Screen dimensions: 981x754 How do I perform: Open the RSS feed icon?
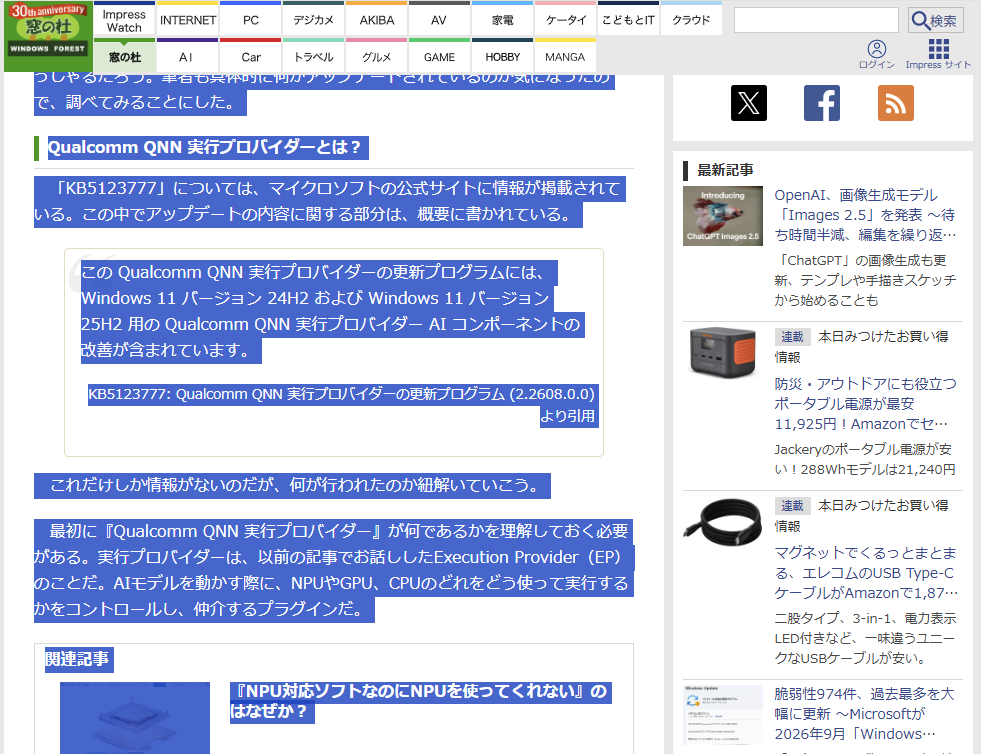tap(896, 103)
